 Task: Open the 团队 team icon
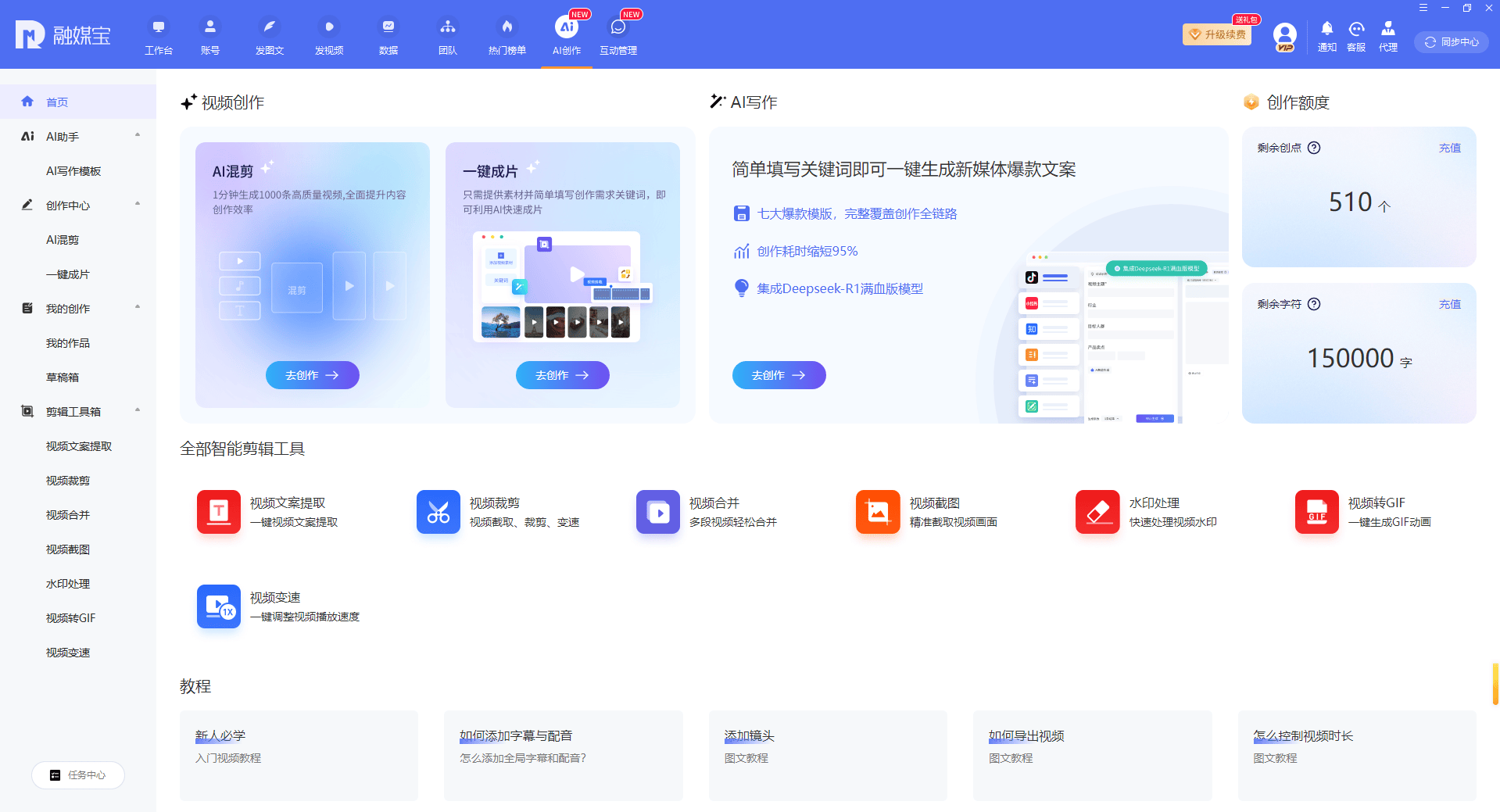coord(448,36)
